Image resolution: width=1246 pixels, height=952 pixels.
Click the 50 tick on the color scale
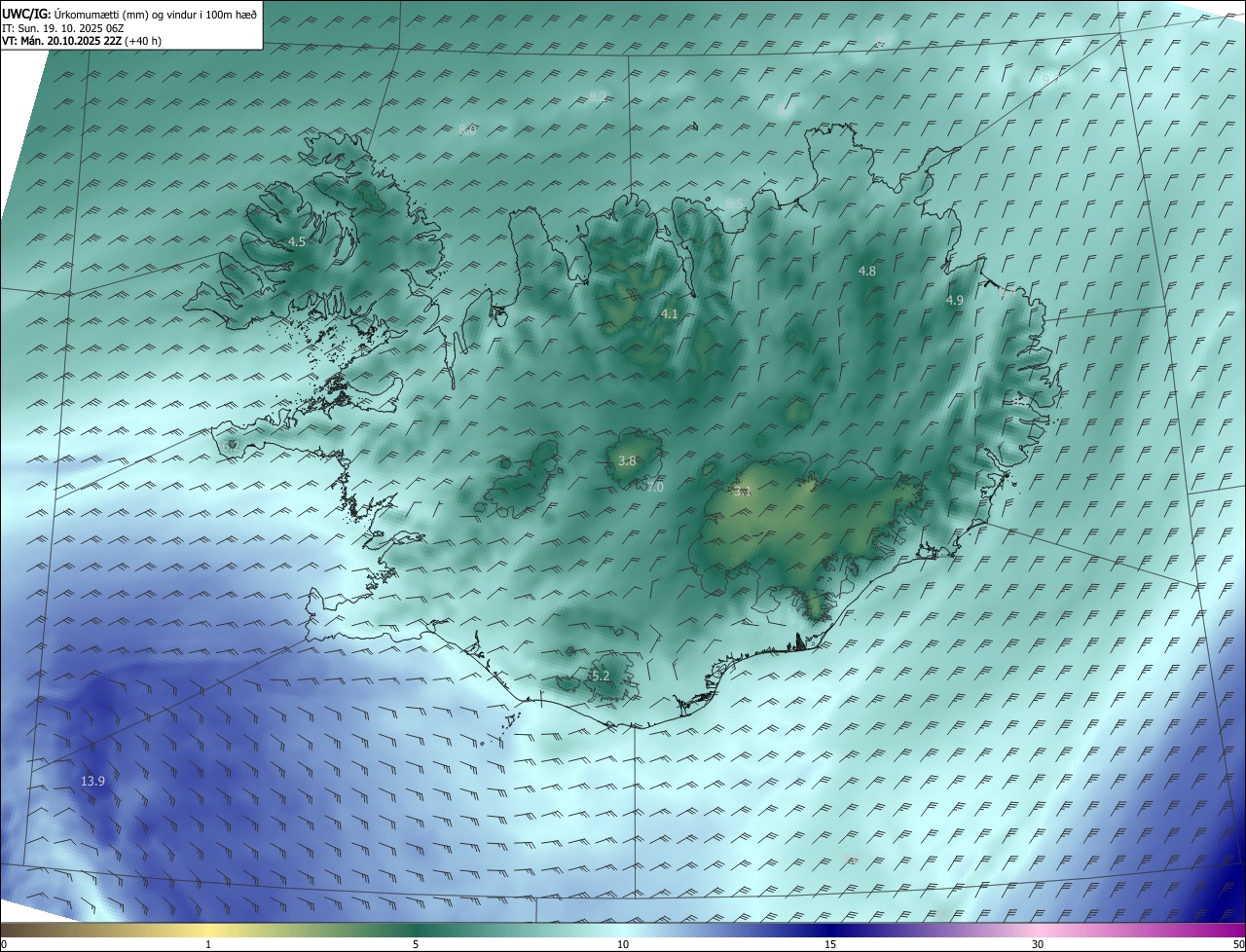(1238, 944)
